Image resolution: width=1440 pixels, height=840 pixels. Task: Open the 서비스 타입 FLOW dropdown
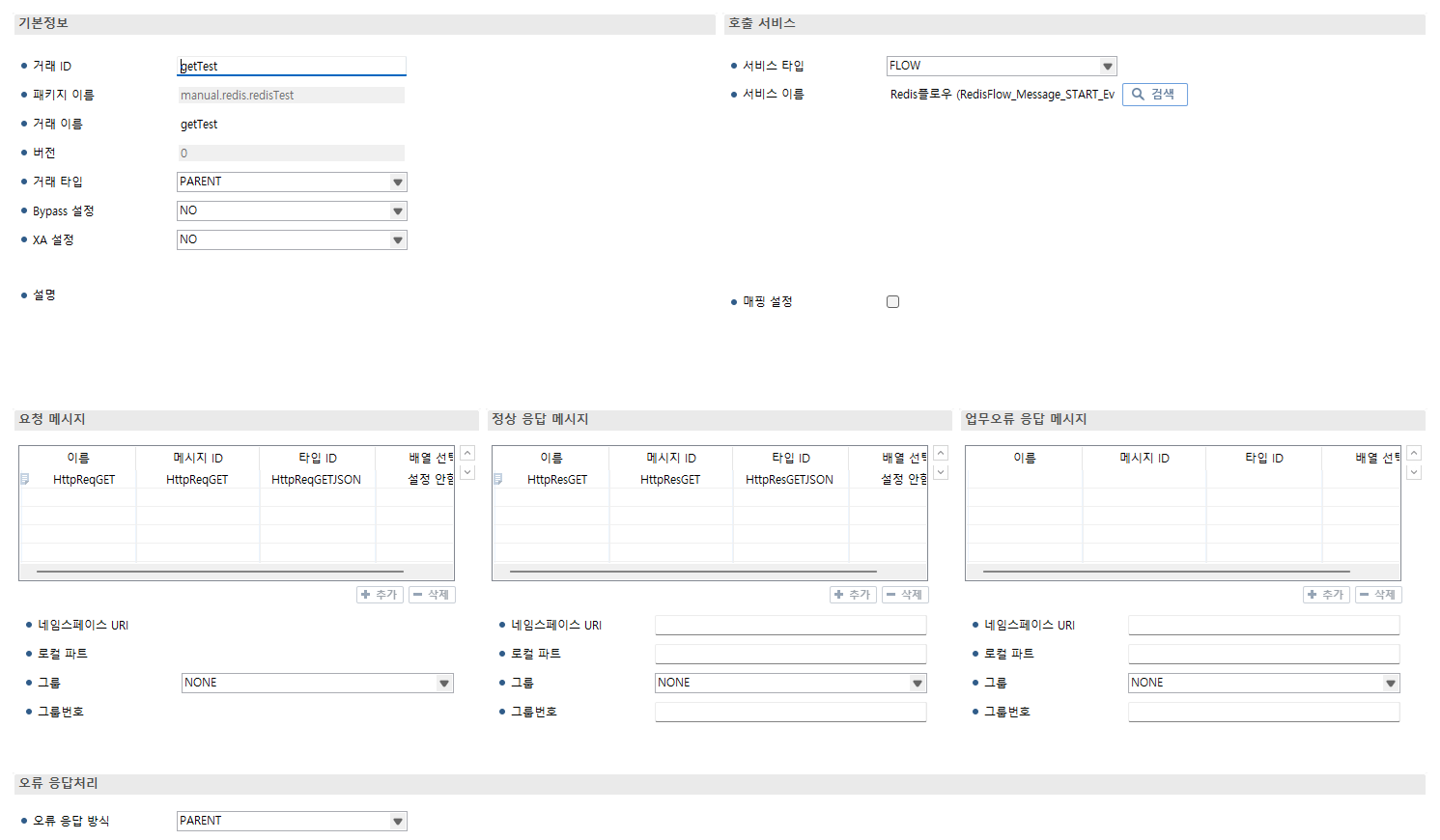pos(1001,66)
